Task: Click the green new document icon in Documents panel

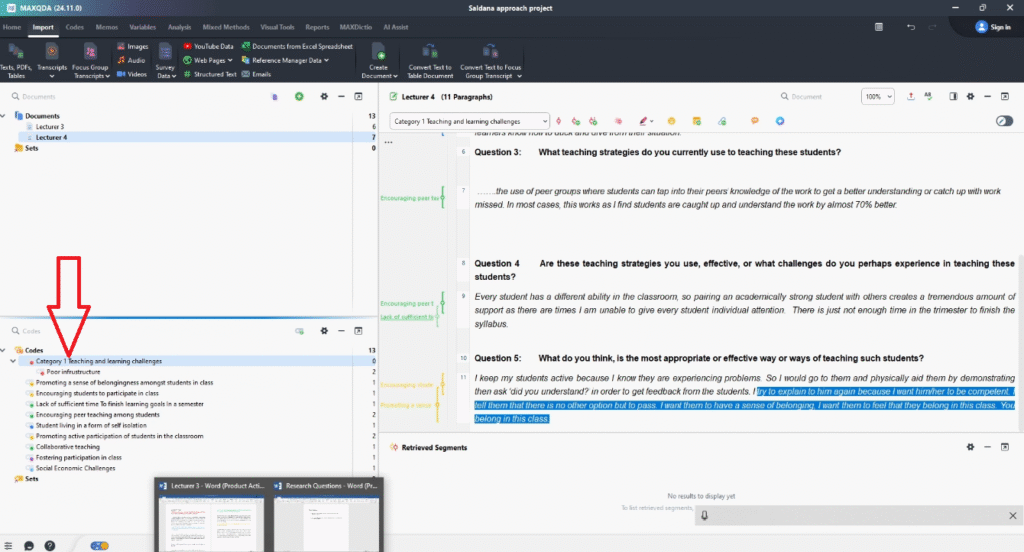Action: (x=299, y=96)
